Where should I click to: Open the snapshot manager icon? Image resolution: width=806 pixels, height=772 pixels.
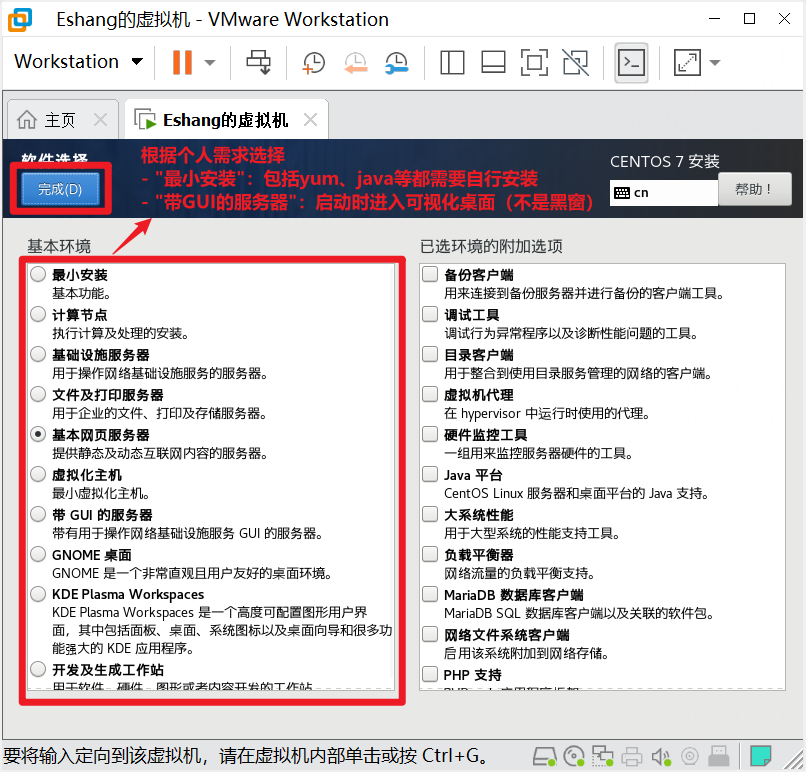click(x=397, y=63)
